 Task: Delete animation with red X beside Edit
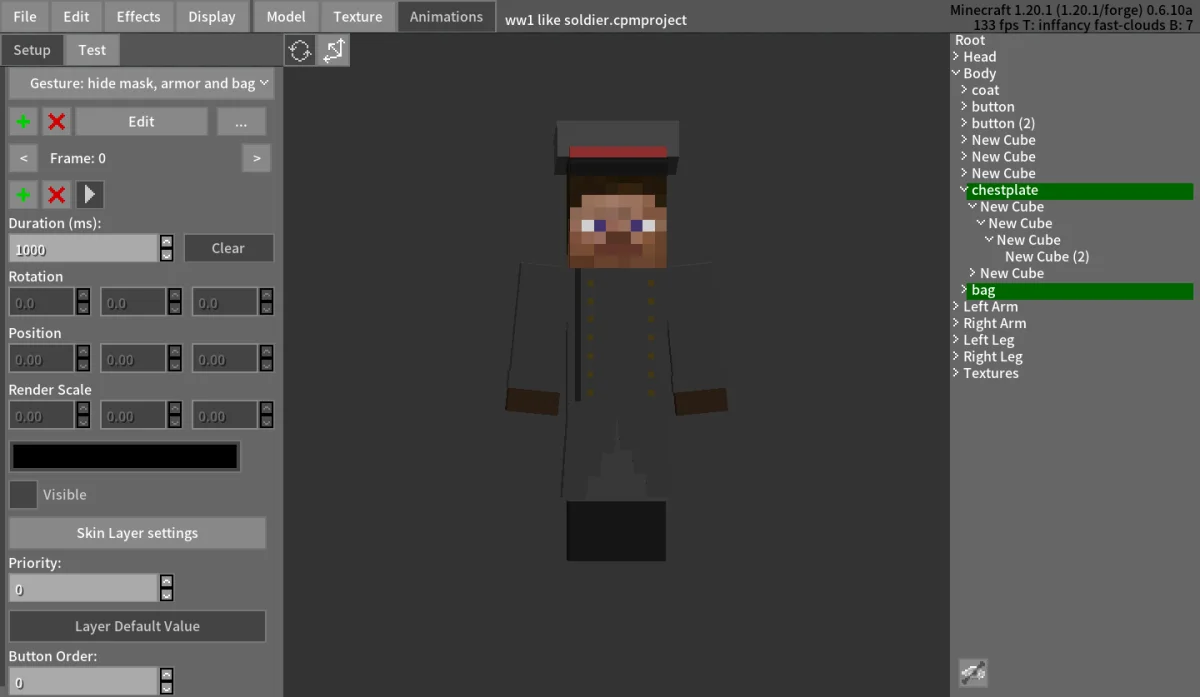click(x=57, y=122)
